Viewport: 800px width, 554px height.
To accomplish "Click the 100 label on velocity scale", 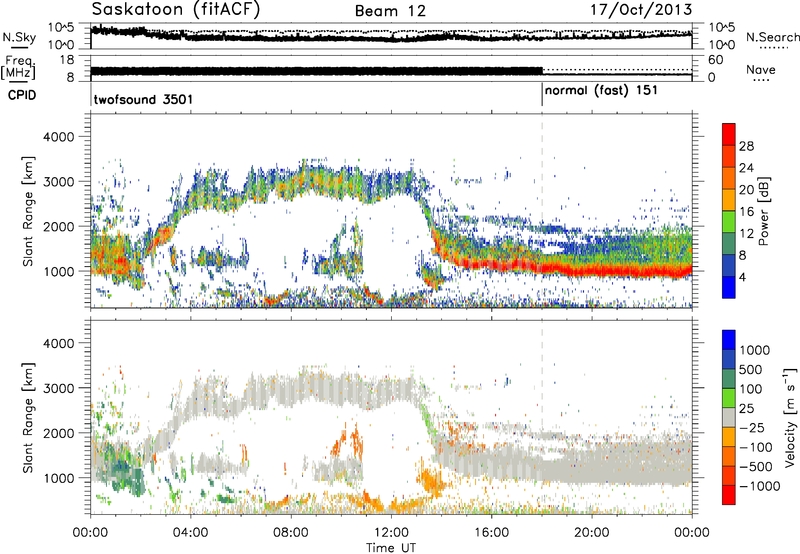I will (751, 389).
